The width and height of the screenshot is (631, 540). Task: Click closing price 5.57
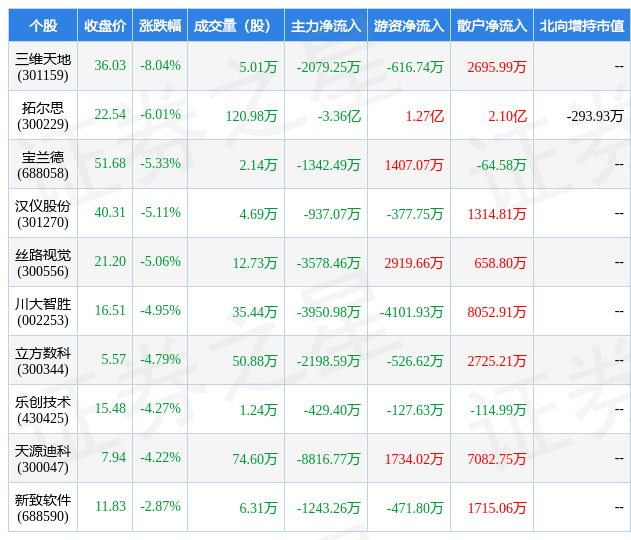[113, 359]
